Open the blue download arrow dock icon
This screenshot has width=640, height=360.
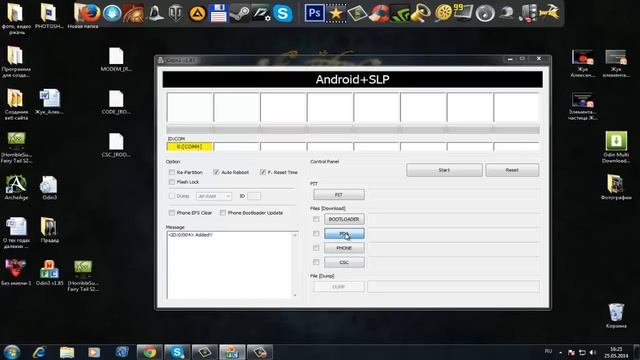[x=112, y=13]
